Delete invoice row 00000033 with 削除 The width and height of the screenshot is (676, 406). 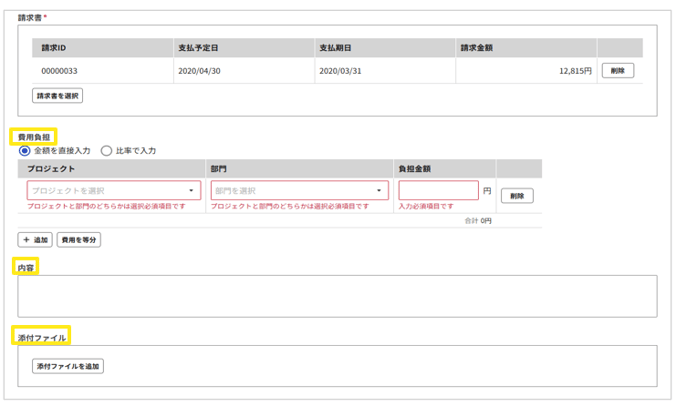pyautogui.click(x=617, y=71)
